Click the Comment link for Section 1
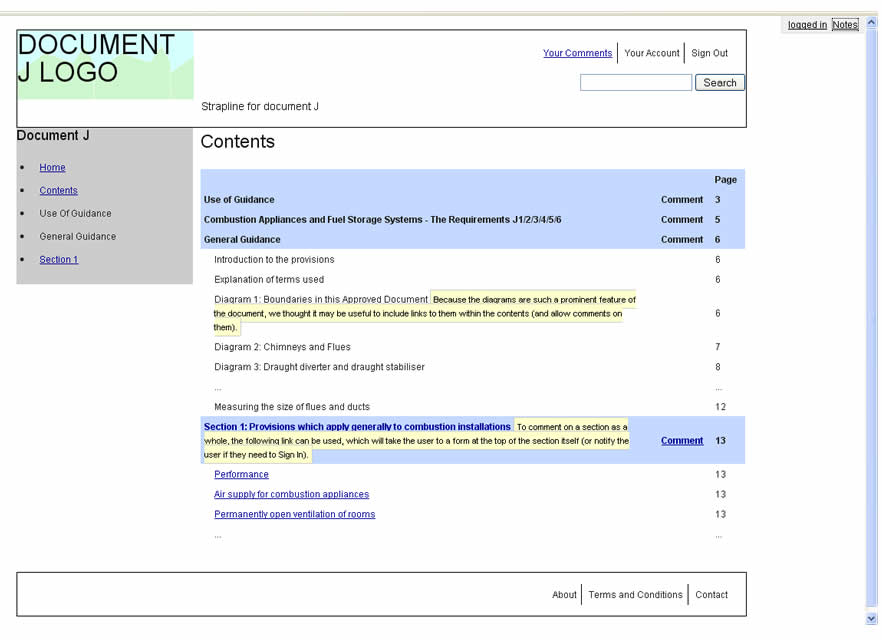Image resolution: width=882 pixels, height=640 pixels. pyautogui.click(x=682, y=441)
